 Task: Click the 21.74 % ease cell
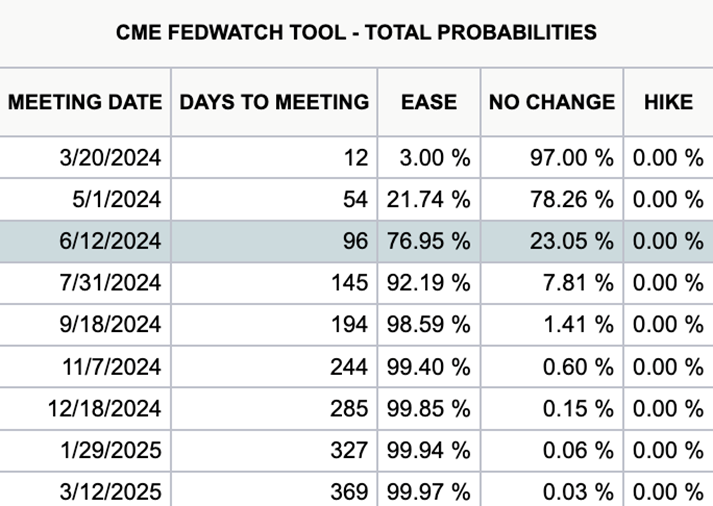click(x=429, y=200)
